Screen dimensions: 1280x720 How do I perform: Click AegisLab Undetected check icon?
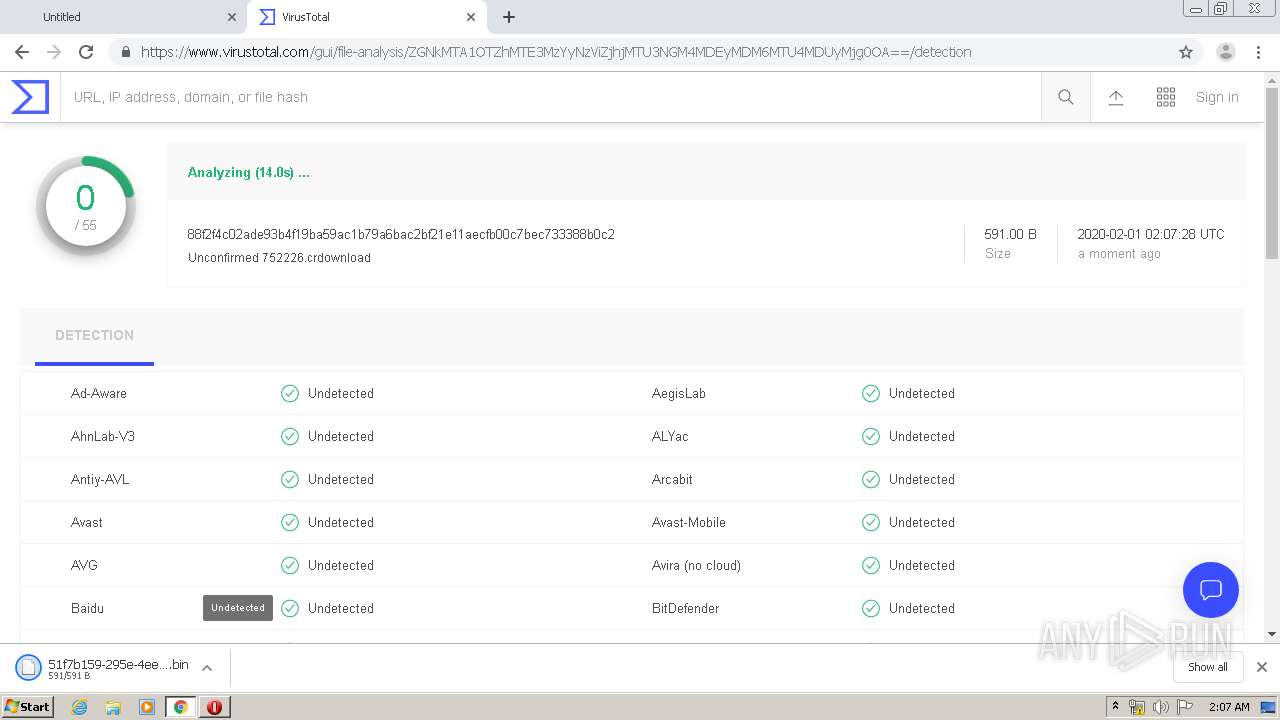pyautogui.click(x=871, y=394)
